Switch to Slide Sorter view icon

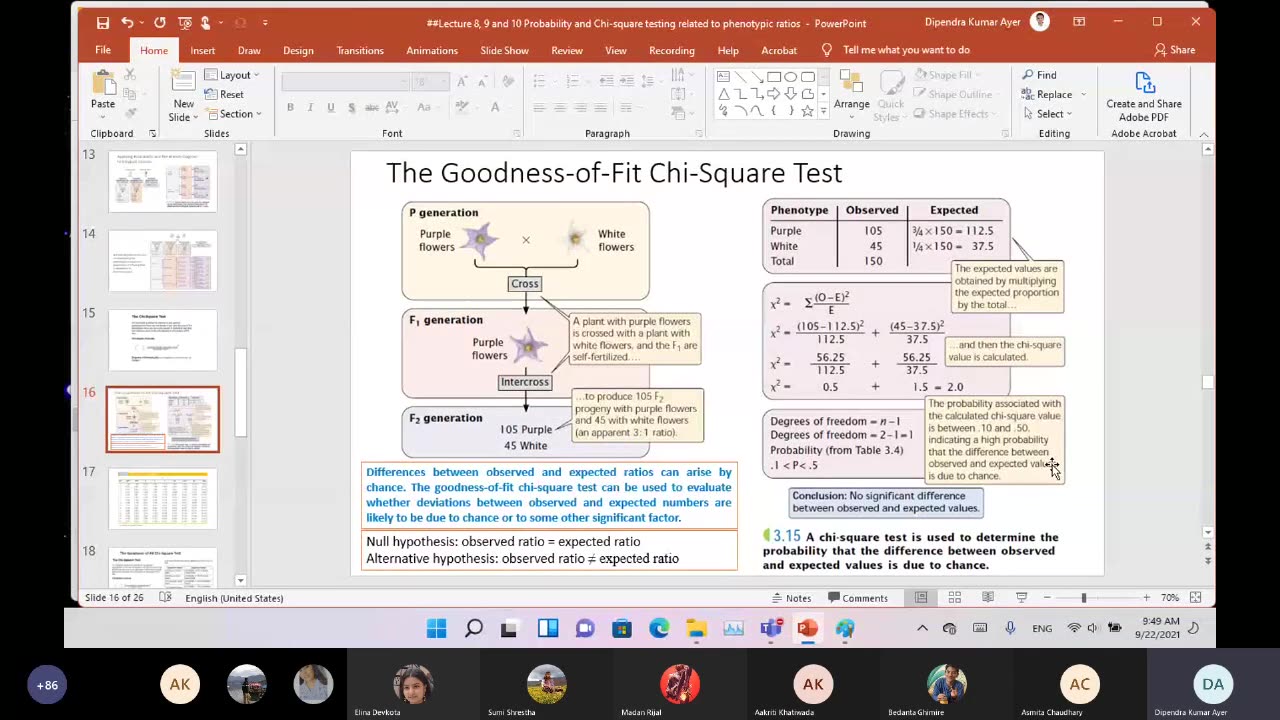(955, 598)
